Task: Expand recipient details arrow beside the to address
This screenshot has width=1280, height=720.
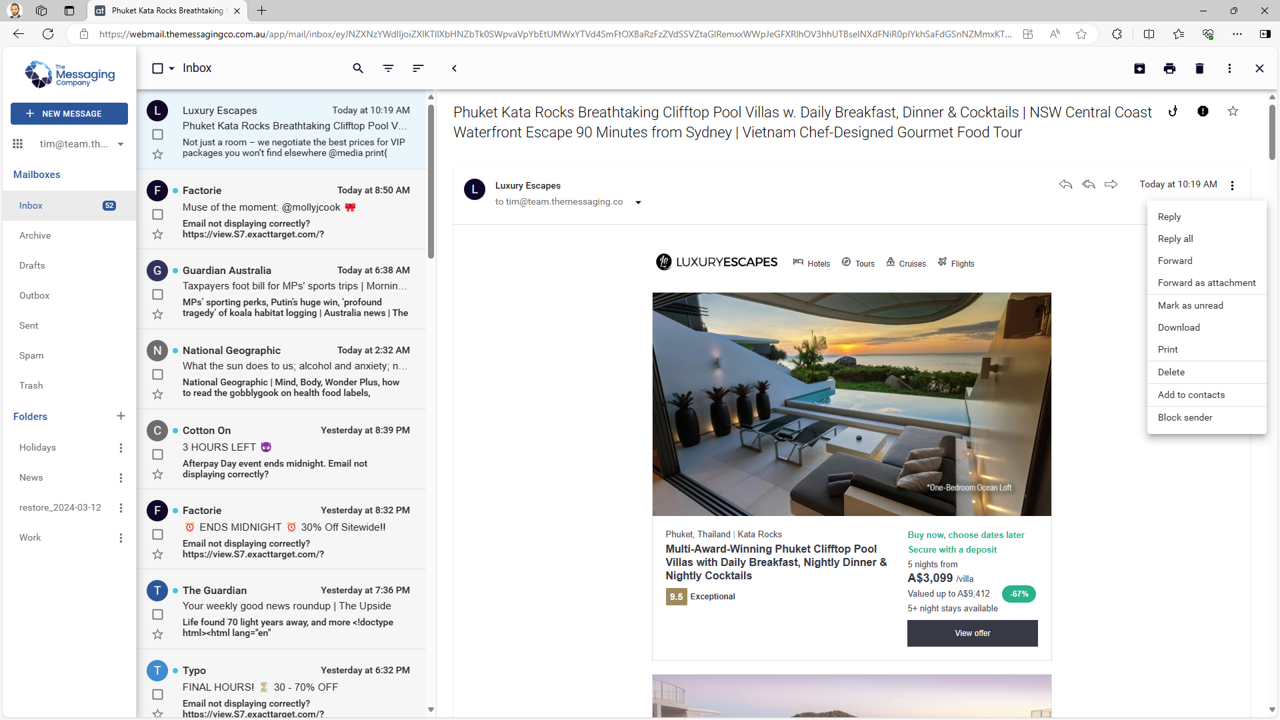Action: (x=638, y=203)
